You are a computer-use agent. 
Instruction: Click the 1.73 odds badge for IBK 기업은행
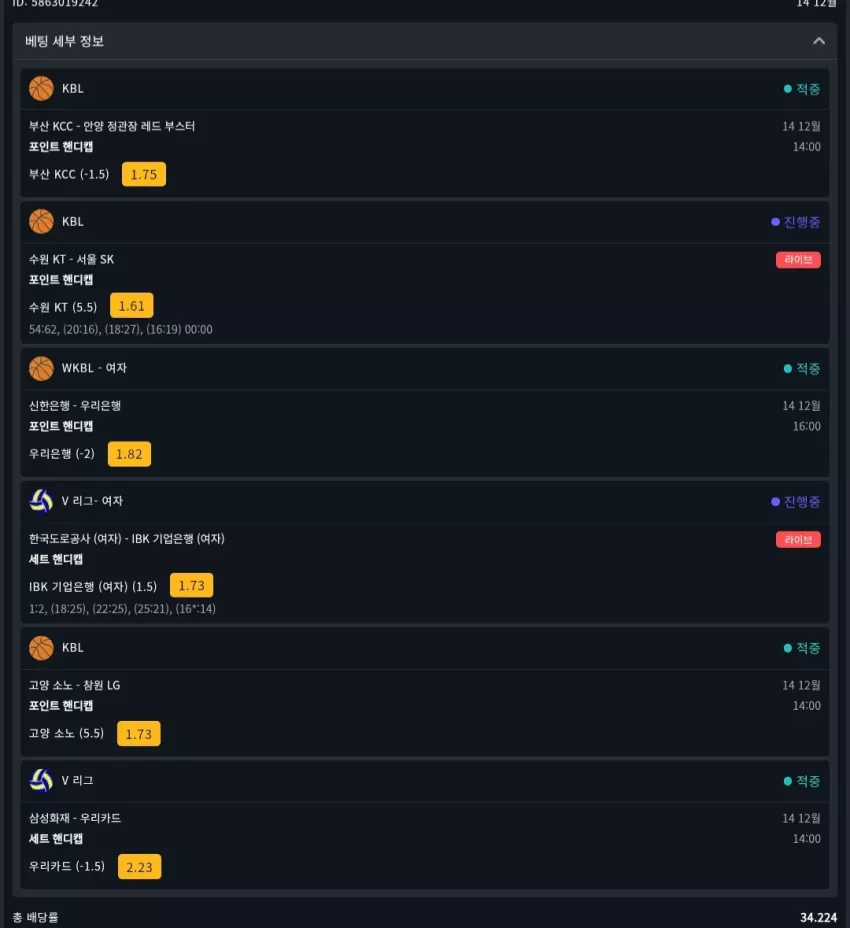191,585
